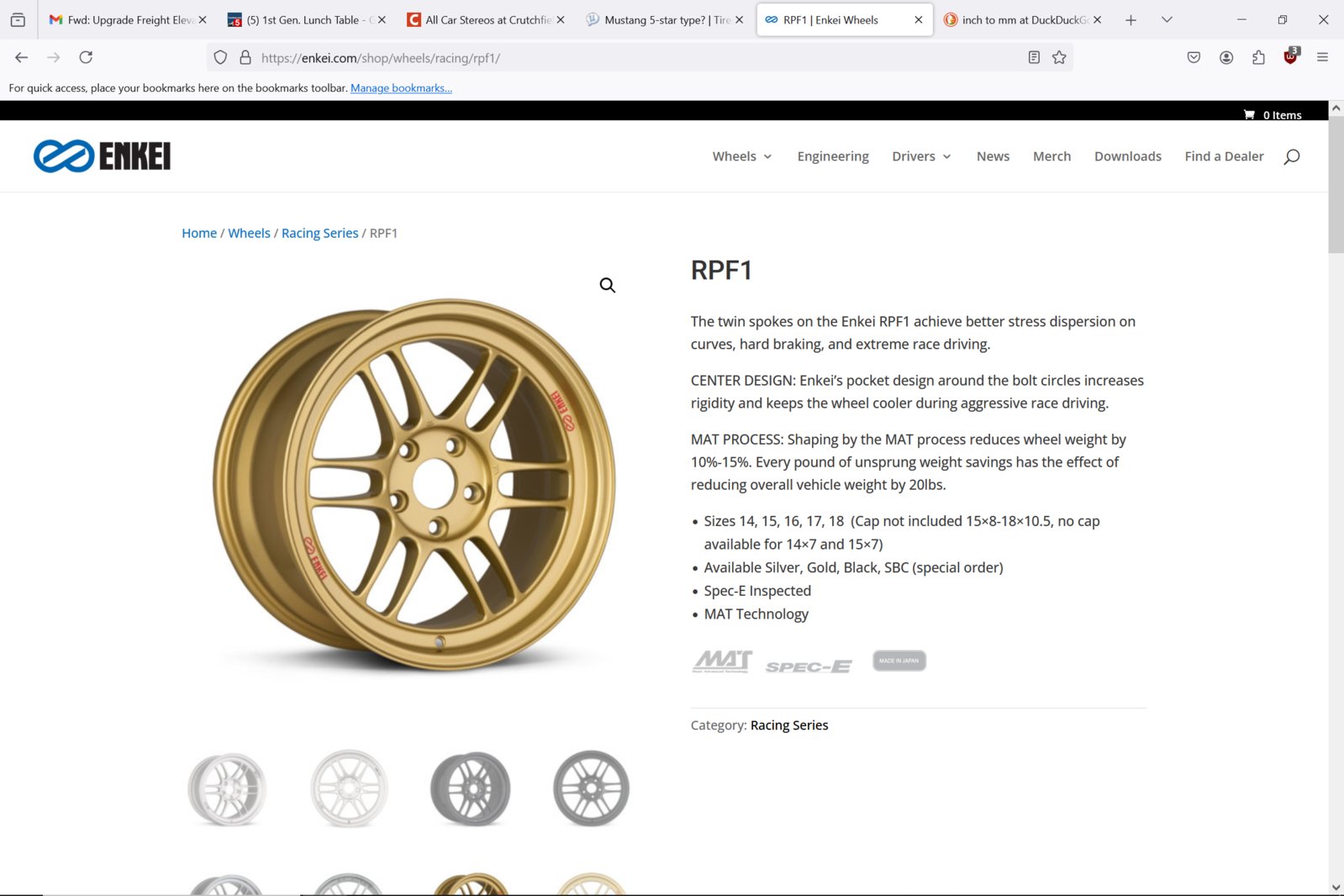The height and width of the screenshot is (896, 1344).
Task: Open the Engineering menu item
Action: point(833,156)
